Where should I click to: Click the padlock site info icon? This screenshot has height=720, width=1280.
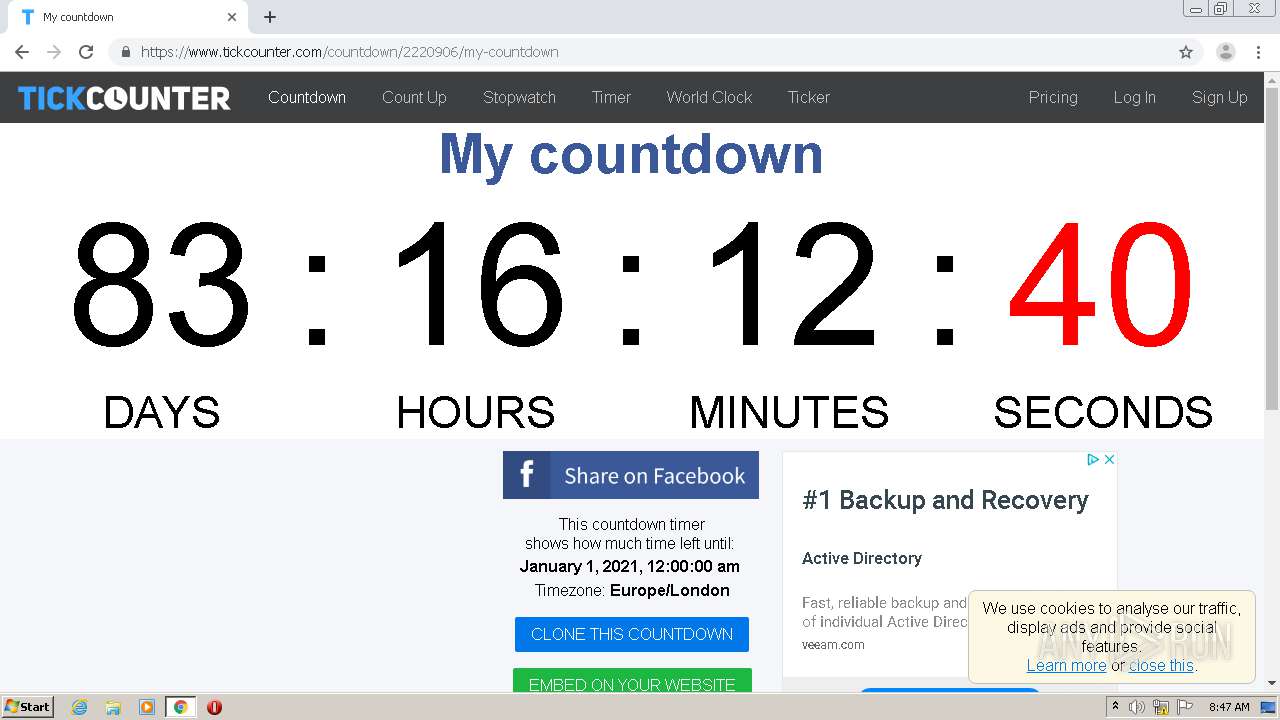(x=126, y=52)
